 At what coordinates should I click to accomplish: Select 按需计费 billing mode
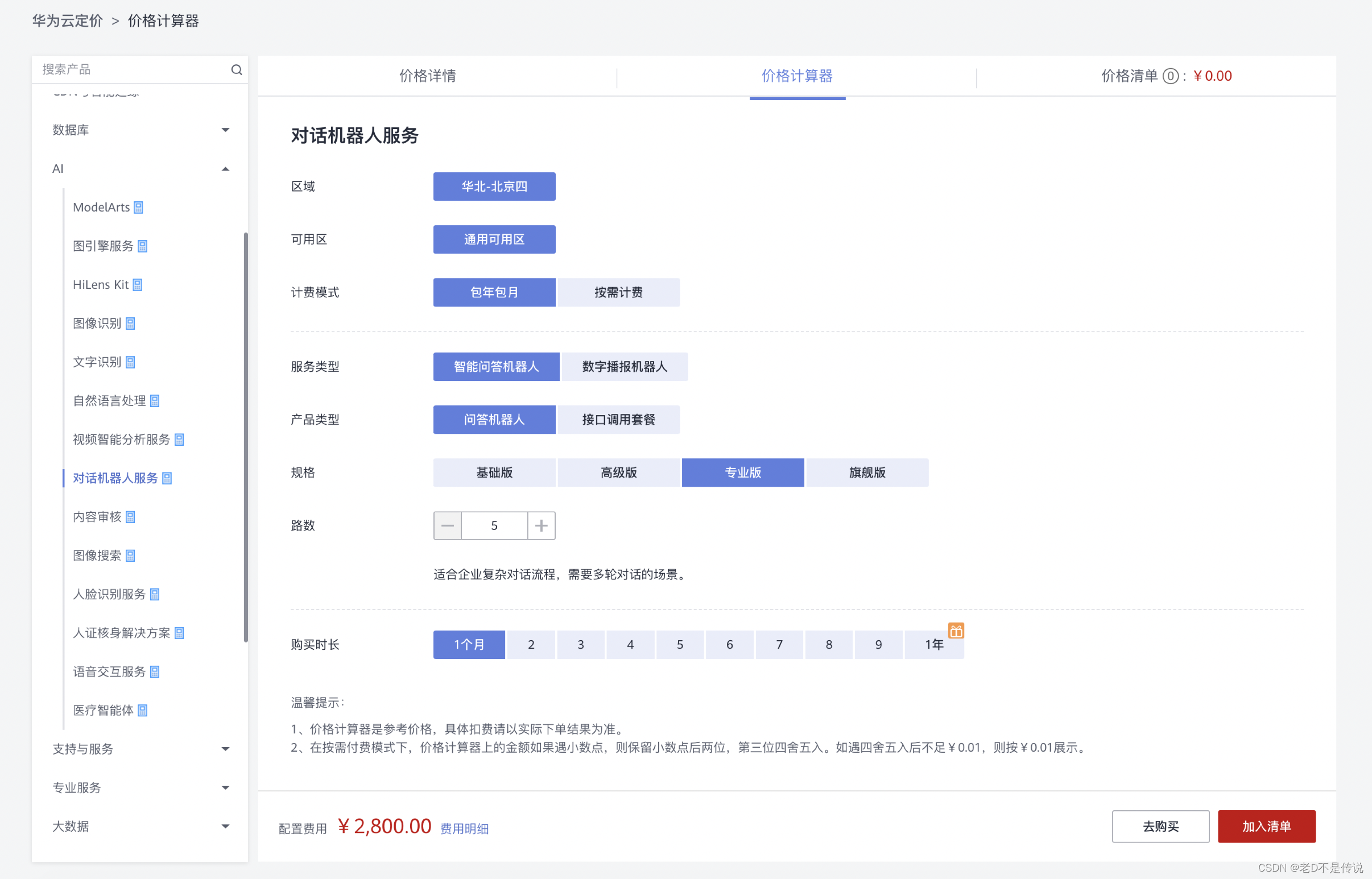coord(619,293)
